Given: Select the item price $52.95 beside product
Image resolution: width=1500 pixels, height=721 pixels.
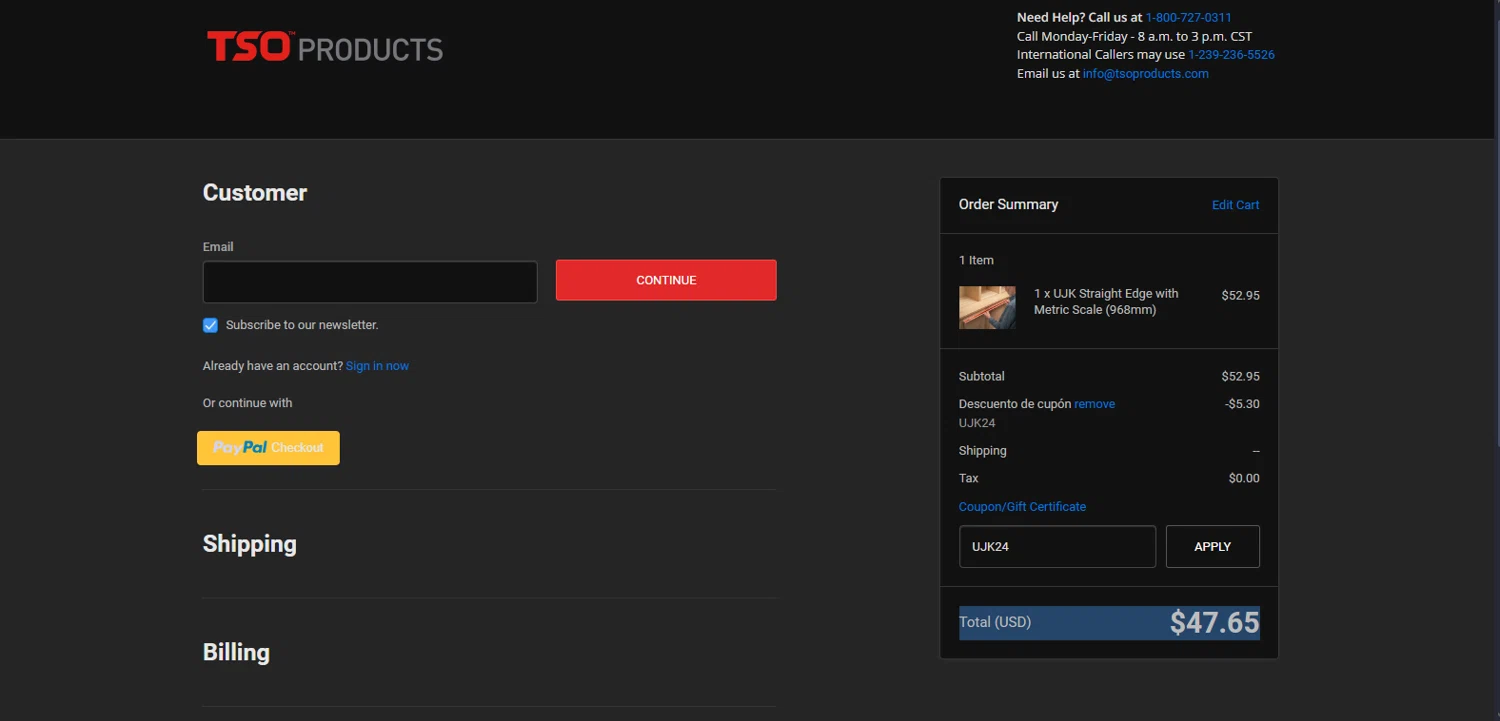Looking at the screenshot, I should pyautogui.click(x=1240, y=296).
